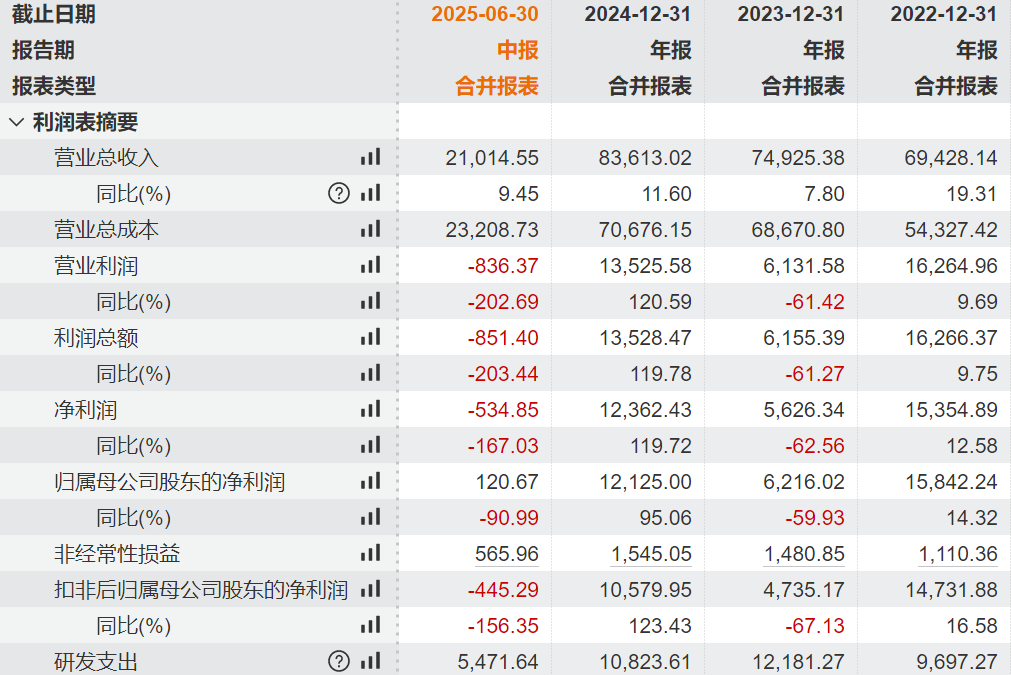Image resolution: width=1011 pixels, height=675 pixels.
Task: Select the 报表类型 header label
Action: tap(54, 86)
